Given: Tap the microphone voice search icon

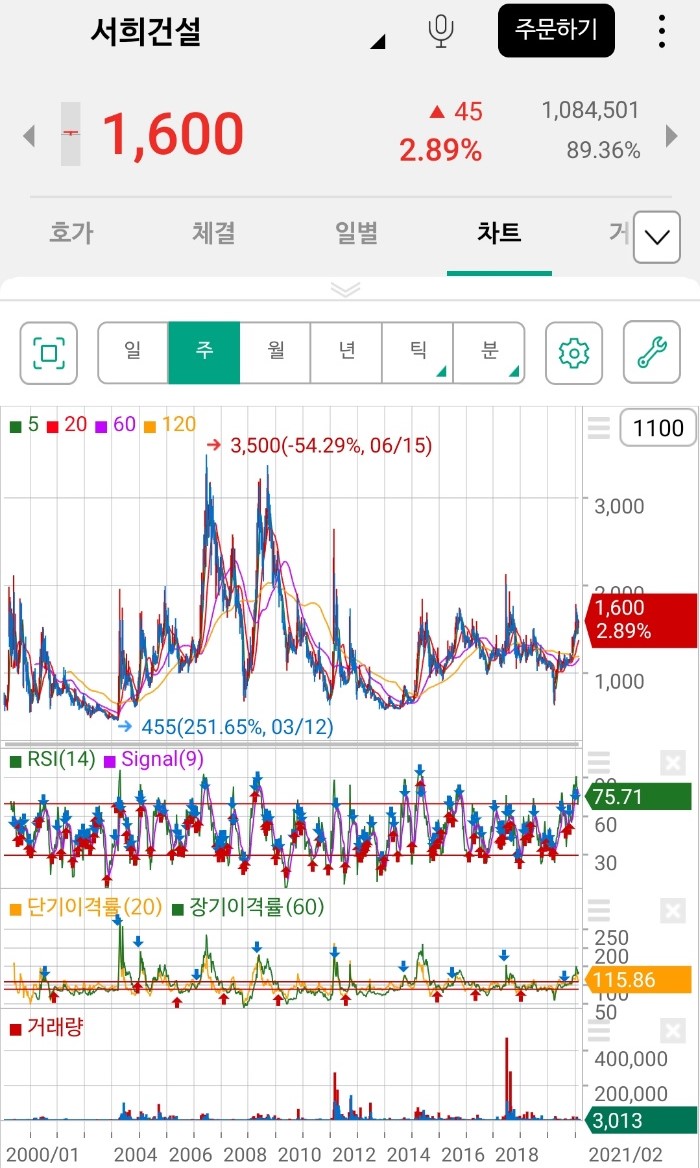Looking at the screenshot, I should tap(441, 31).
